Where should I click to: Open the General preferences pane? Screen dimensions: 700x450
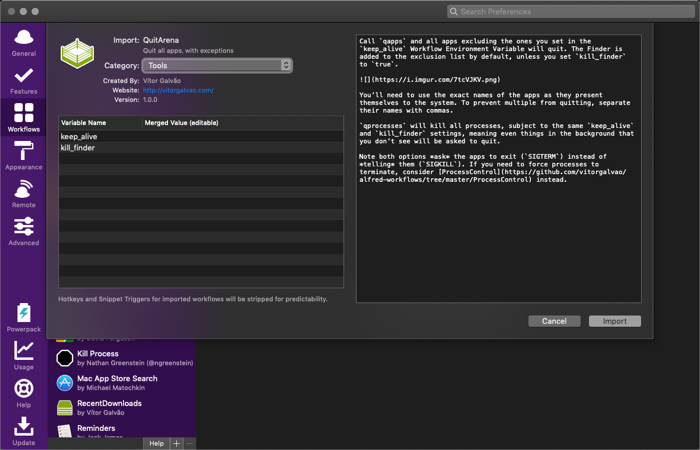coord(24,43)
